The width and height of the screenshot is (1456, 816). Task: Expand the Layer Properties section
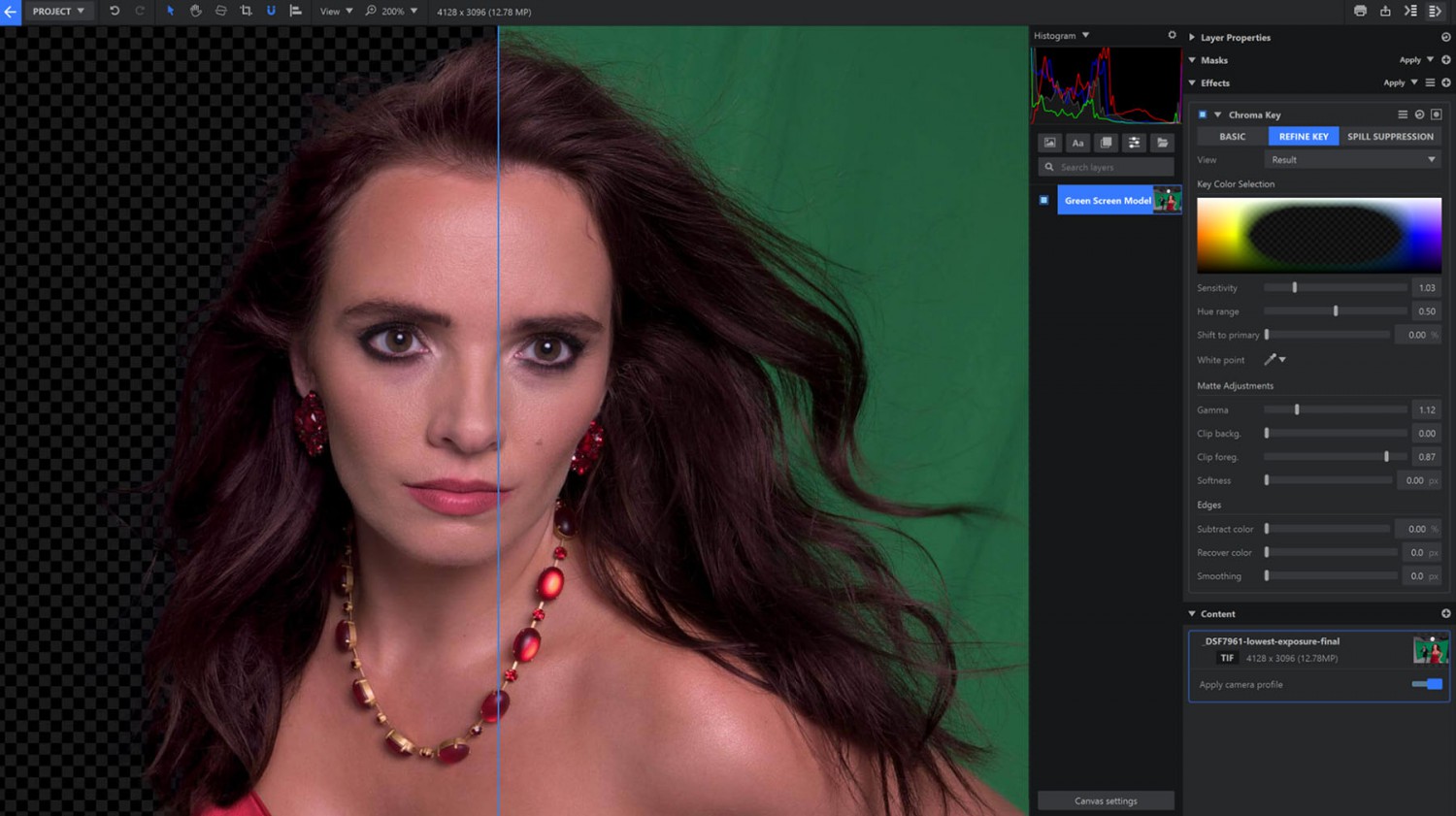coord(1192,37)
